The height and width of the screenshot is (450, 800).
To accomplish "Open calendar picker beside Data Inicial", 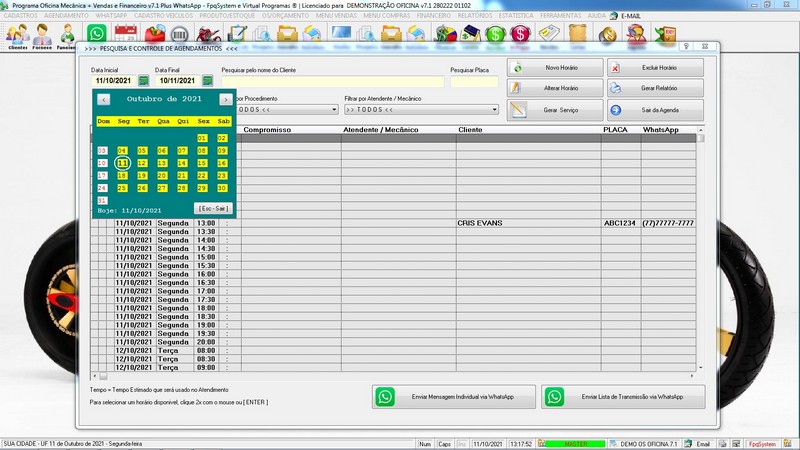I will tap(143, 81).
